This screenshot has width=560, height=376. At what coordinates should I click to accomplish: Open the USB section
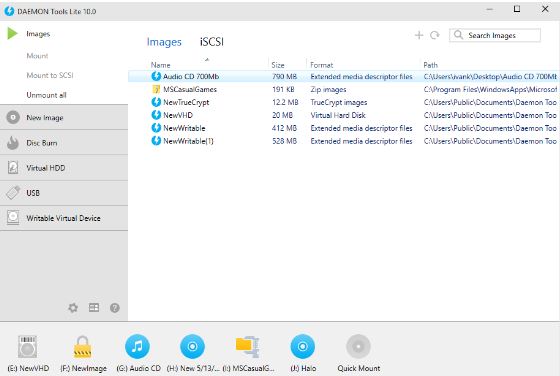[64, 193]
